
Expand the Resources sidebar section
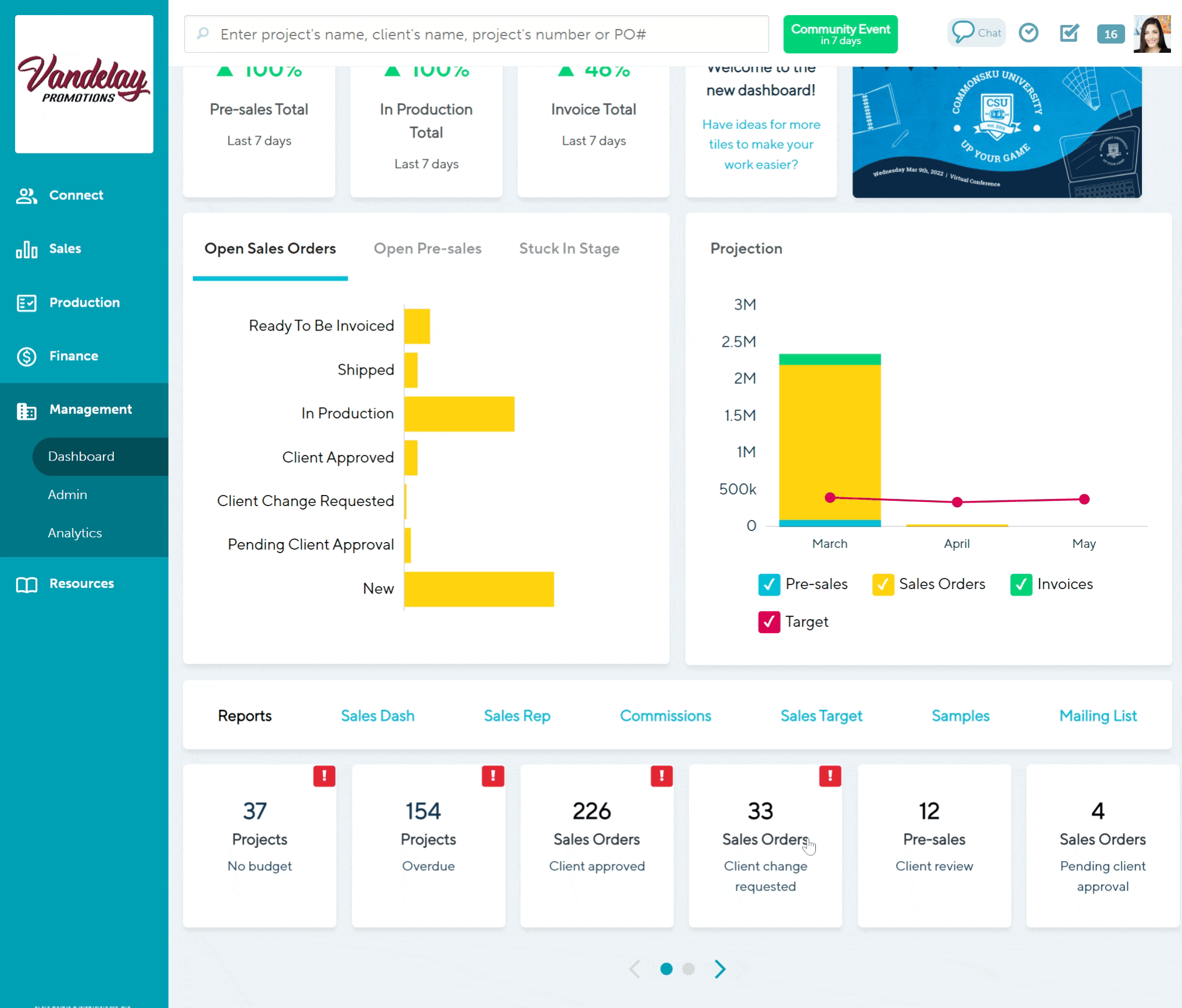coord(81,584)
